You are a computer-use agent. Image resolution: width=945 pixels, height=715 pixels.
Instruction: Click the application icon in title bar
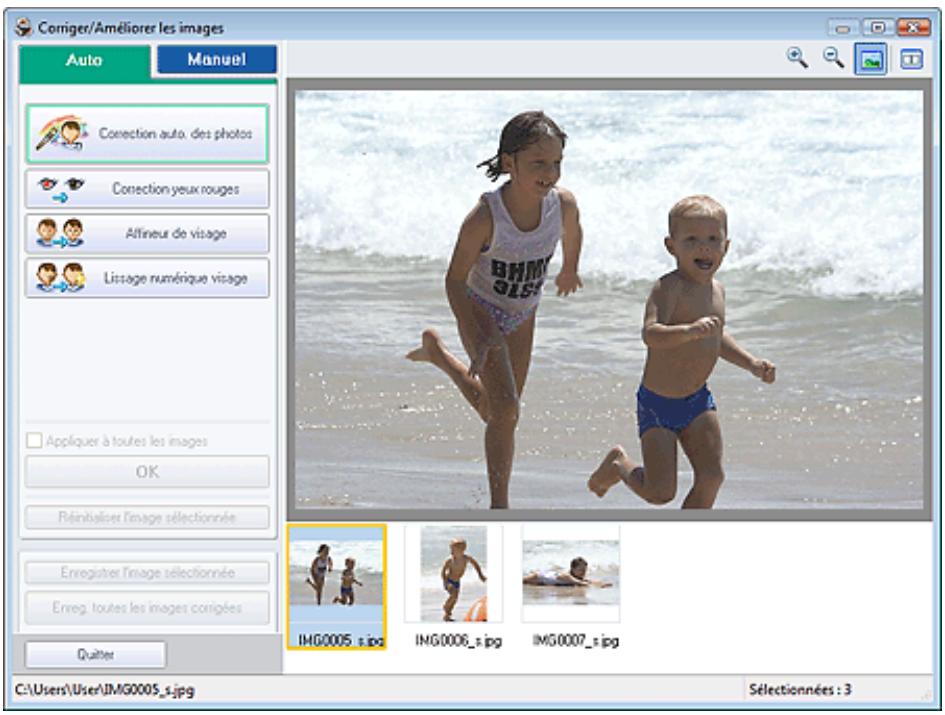[23, 28]
